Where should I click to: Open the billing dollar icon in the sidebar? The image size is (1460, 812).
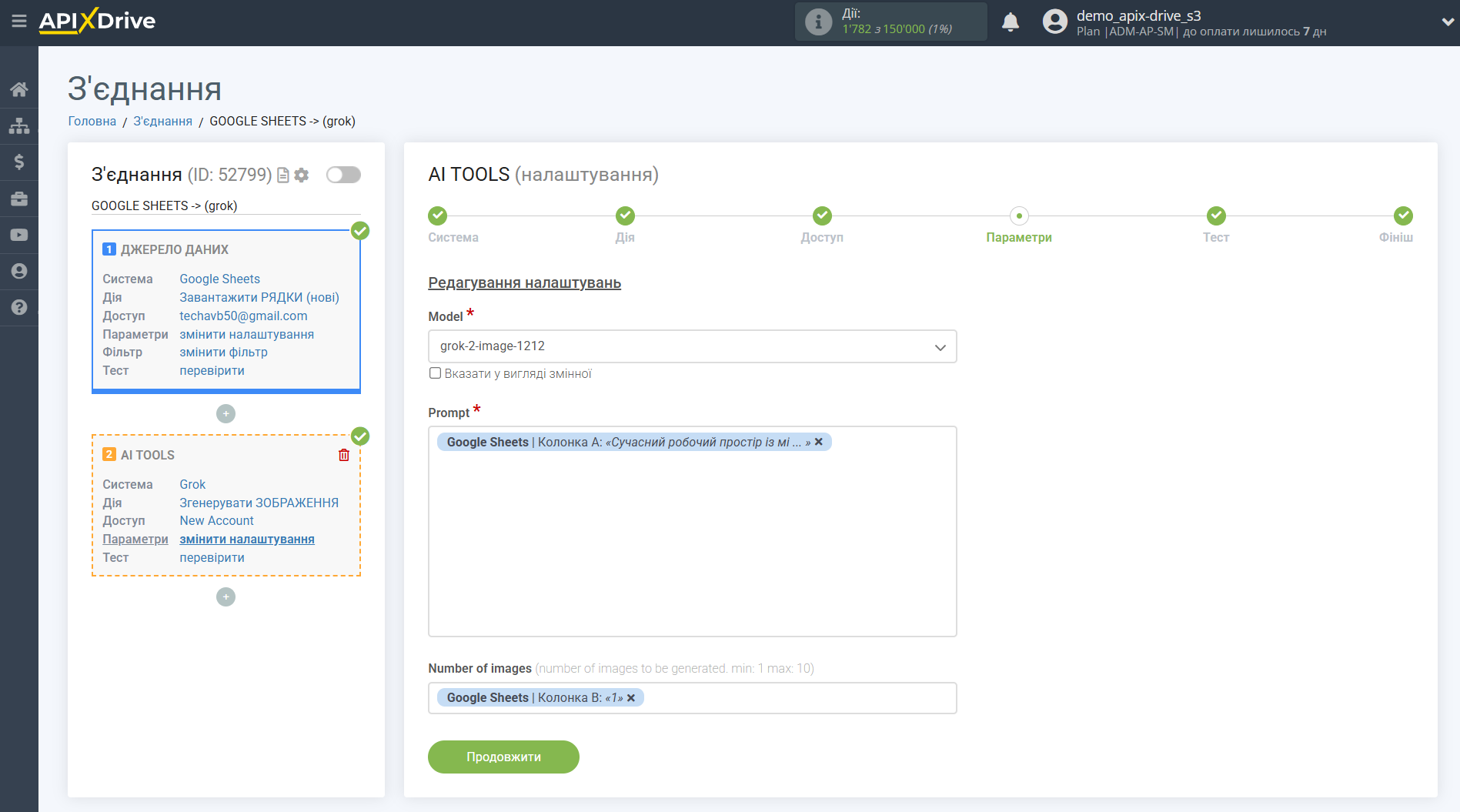pos(19,162)
